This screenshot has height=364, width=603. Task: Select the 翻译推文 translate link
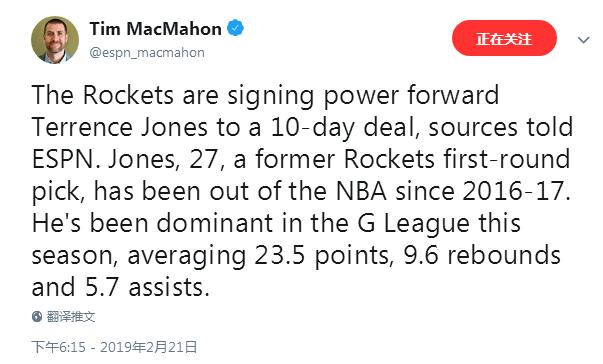point(71,316)
